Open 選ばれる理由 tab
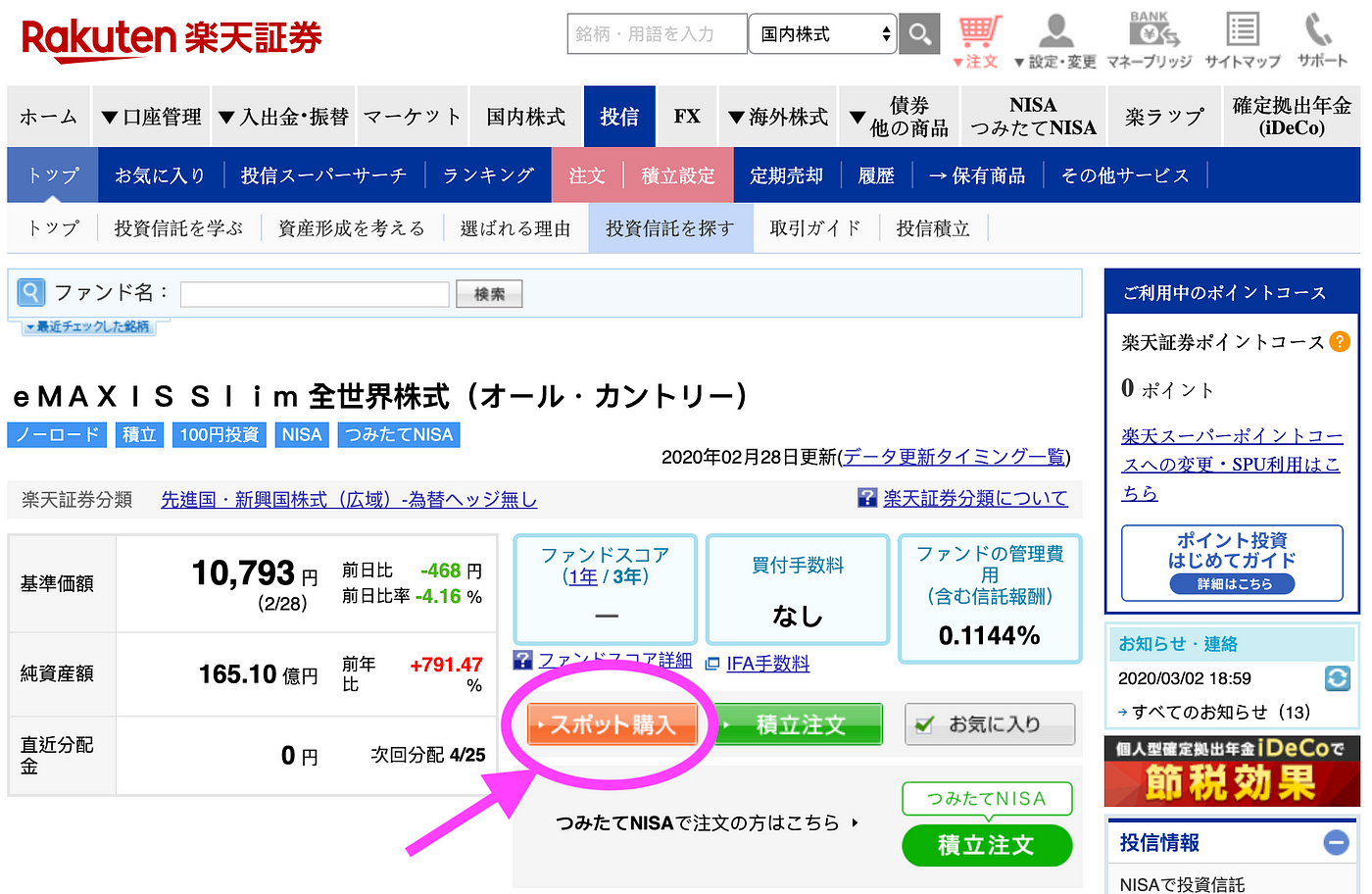1372x894 pixels. [515, 228]
